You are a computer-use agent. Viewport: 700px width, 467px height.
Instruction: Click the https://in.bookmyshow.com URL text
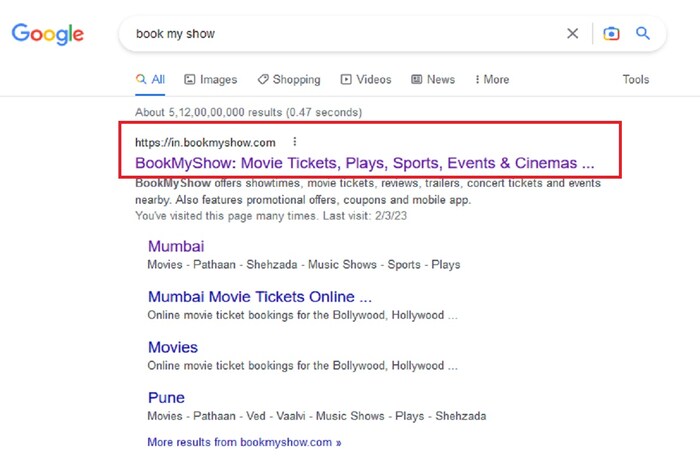(x=205, y=142)
